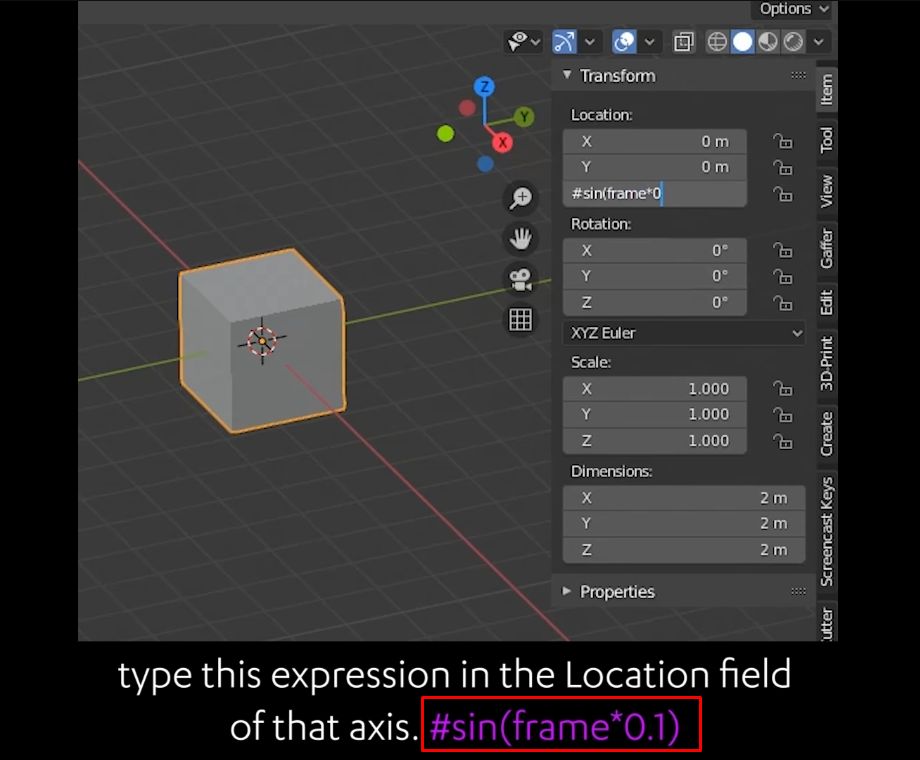The height and width of the screenshot is (760, 920).
Task: Click the 3D cursor at cube center
Action: point(262,340)
